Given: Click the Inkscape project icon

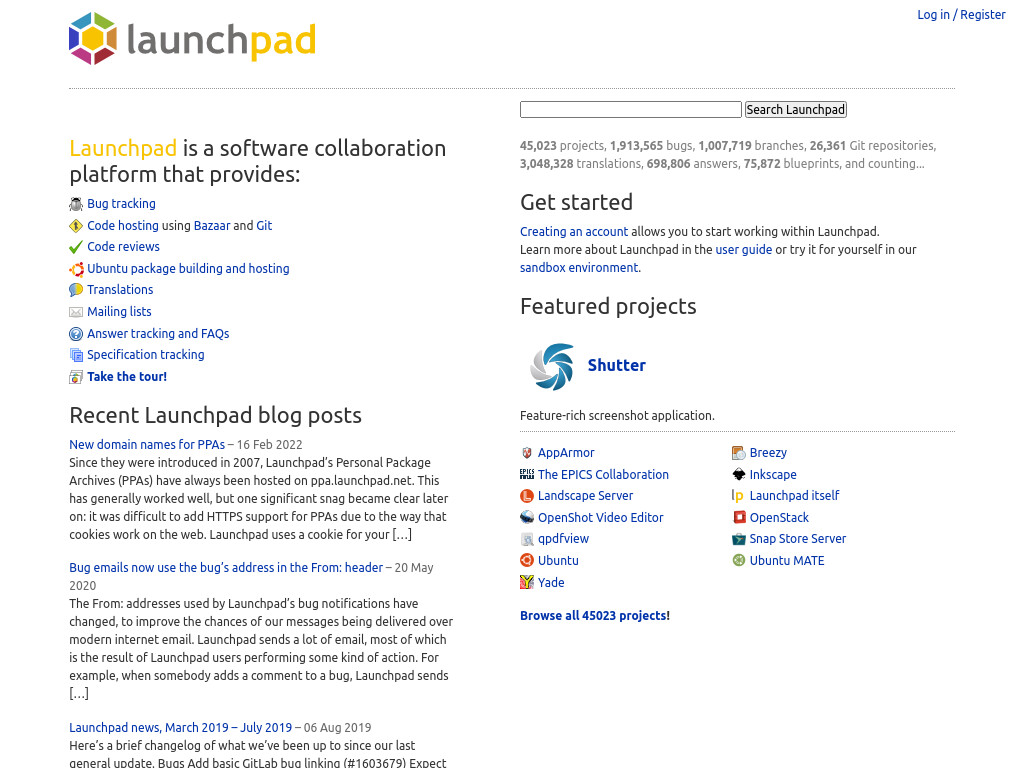Looking at the screenshot, I should click(x=738, y=474).
